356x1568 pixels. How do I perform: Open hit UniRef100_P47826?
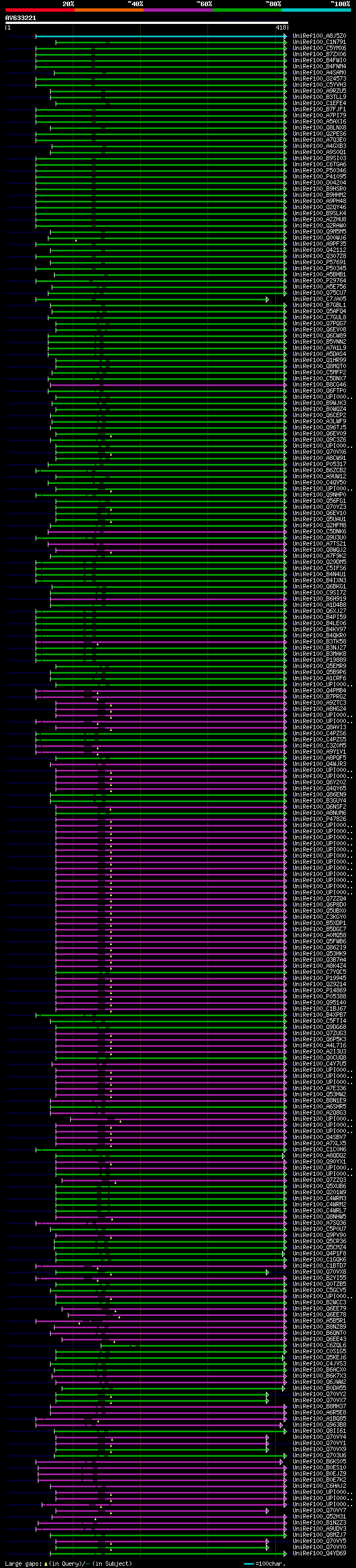pyautogui.click(x=319, y=819)
